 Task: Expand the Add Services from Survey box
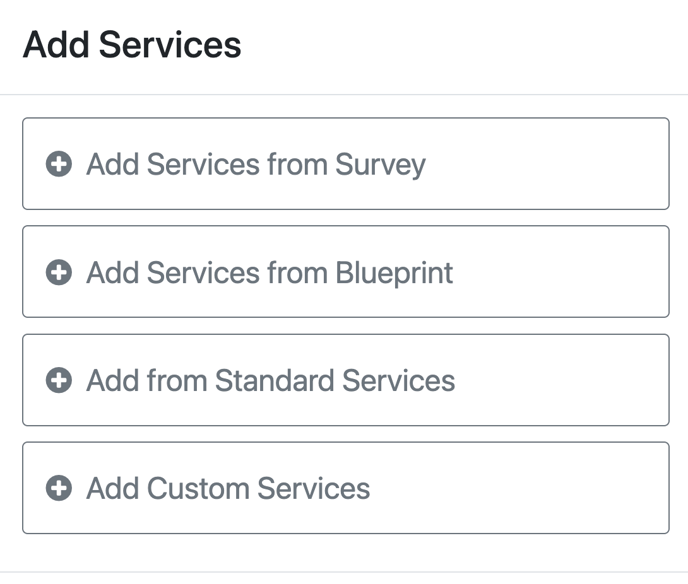(x=346, y=164)
